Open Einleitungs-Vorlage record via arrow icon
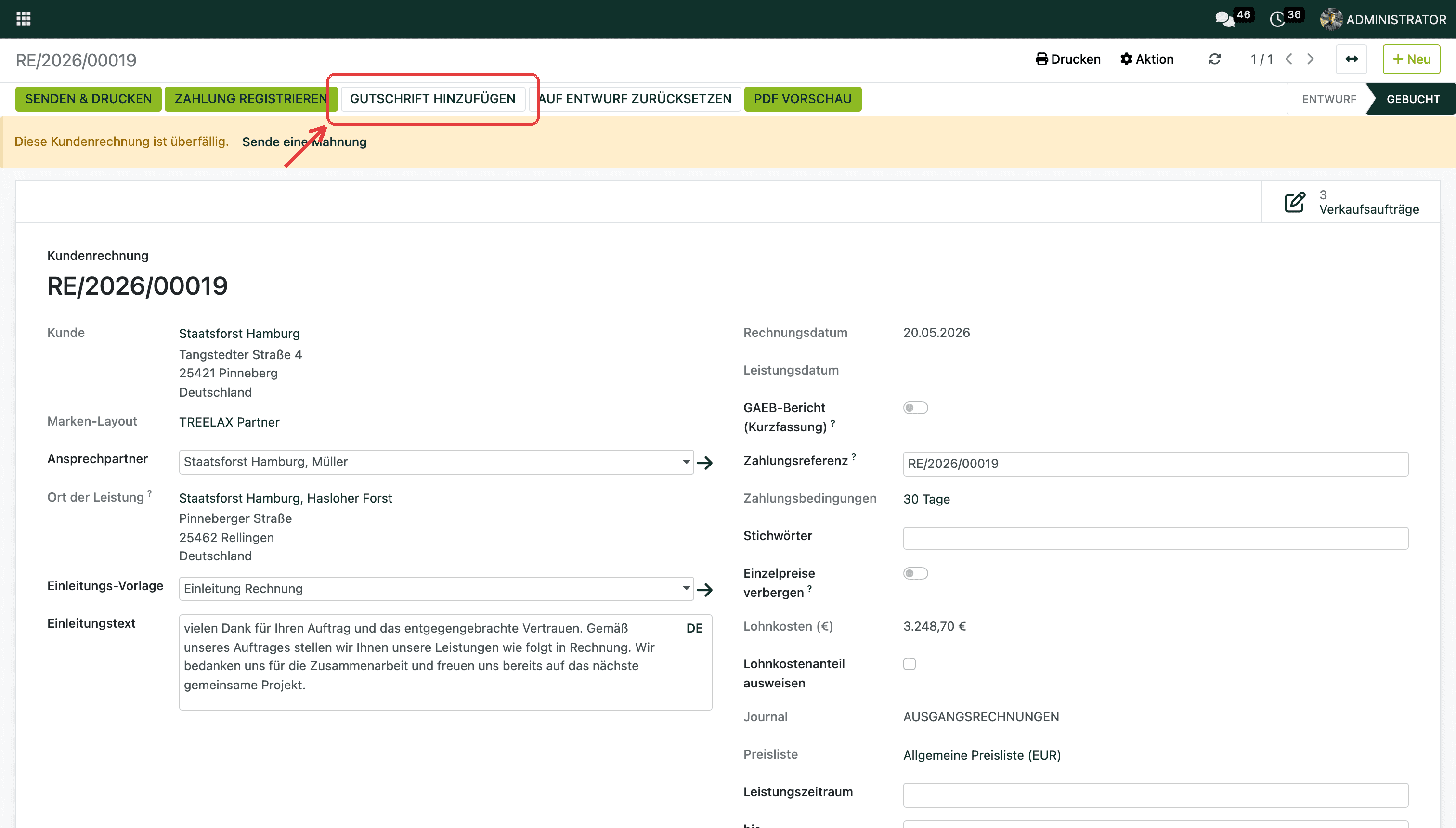 coord(705,590)
